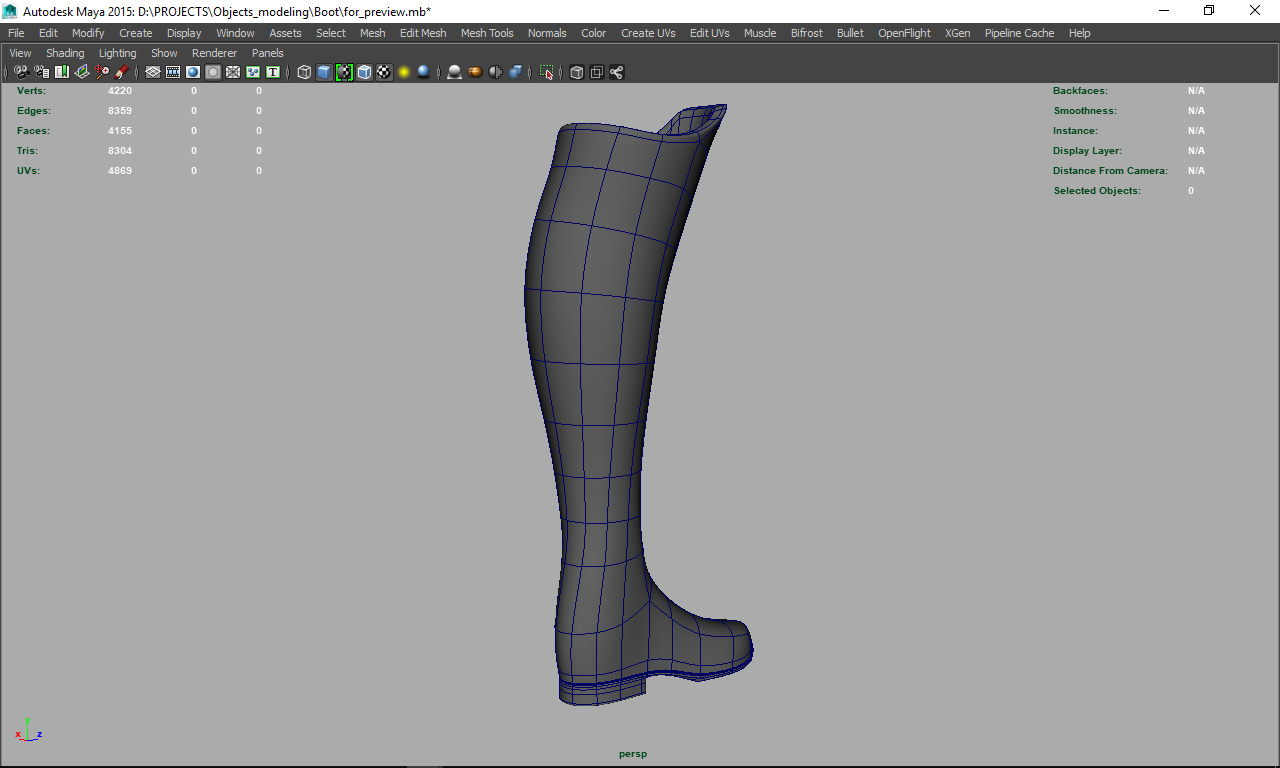The image size is (1280, 768).
Task: Select the Grease Pencil tool
Action: [122, 72]
